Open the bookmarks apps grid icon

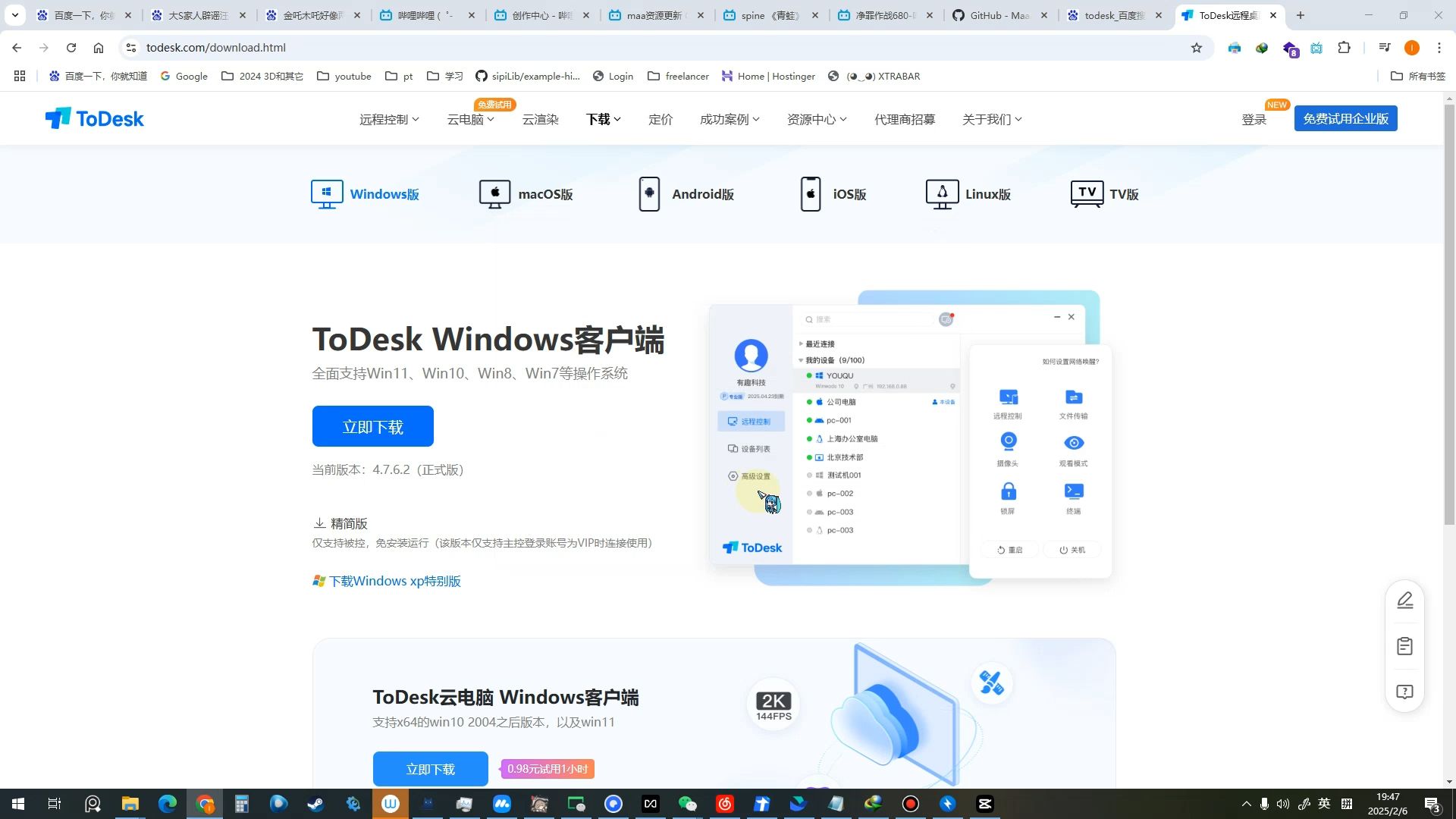[x=20, y=76]
